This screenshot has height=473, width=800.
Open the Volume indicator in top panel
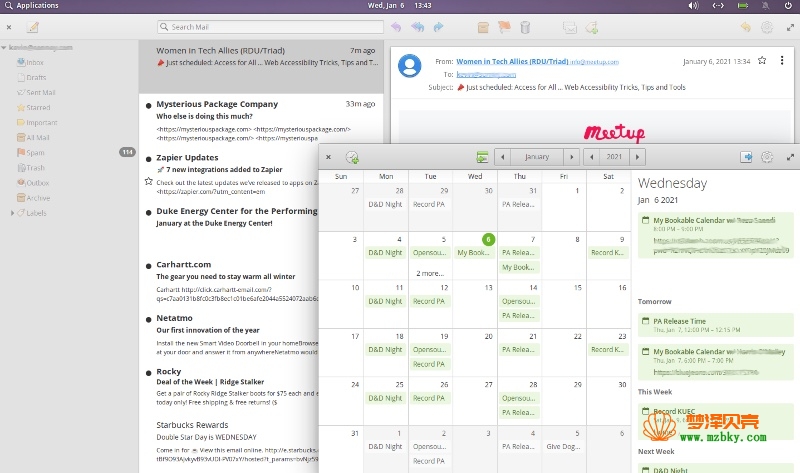pyautogui.click(x=693, y=6)
